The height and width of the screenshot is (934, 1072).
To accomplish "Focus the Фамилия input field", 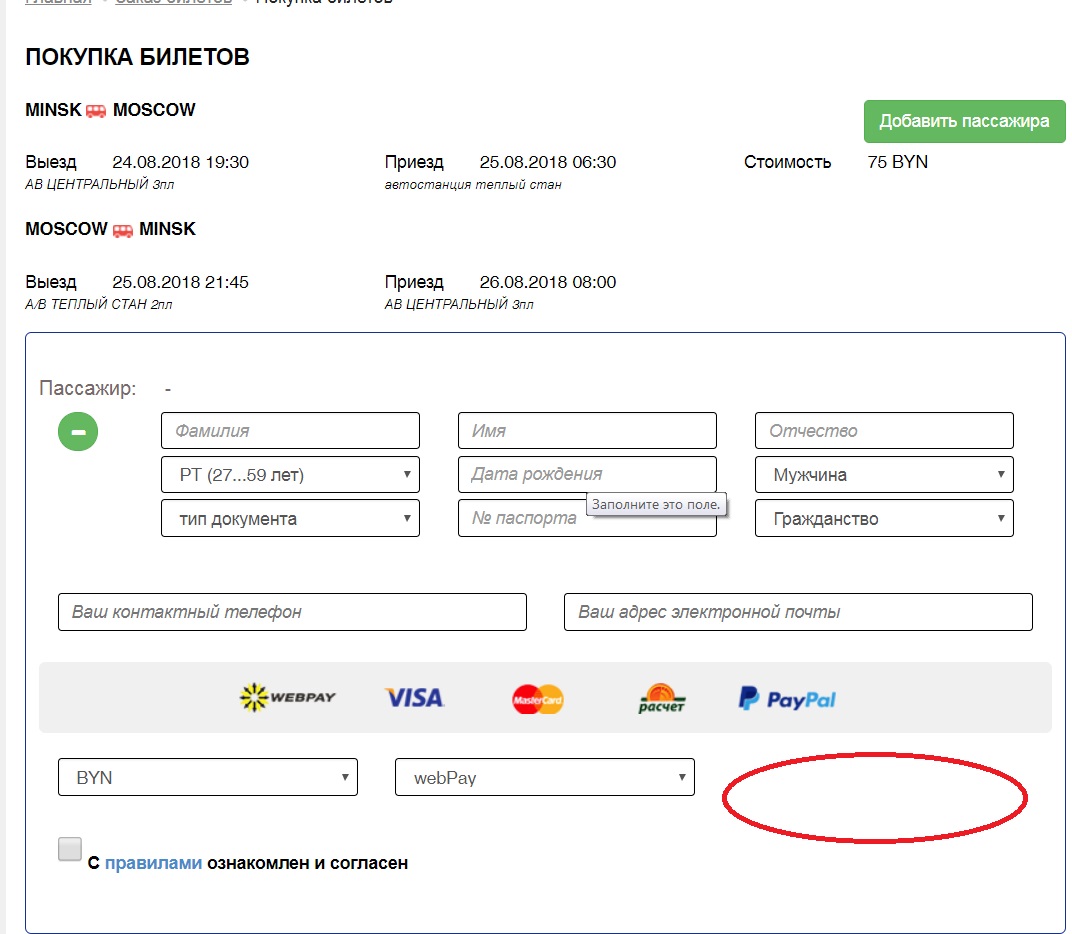I will (x=291, y=431).
